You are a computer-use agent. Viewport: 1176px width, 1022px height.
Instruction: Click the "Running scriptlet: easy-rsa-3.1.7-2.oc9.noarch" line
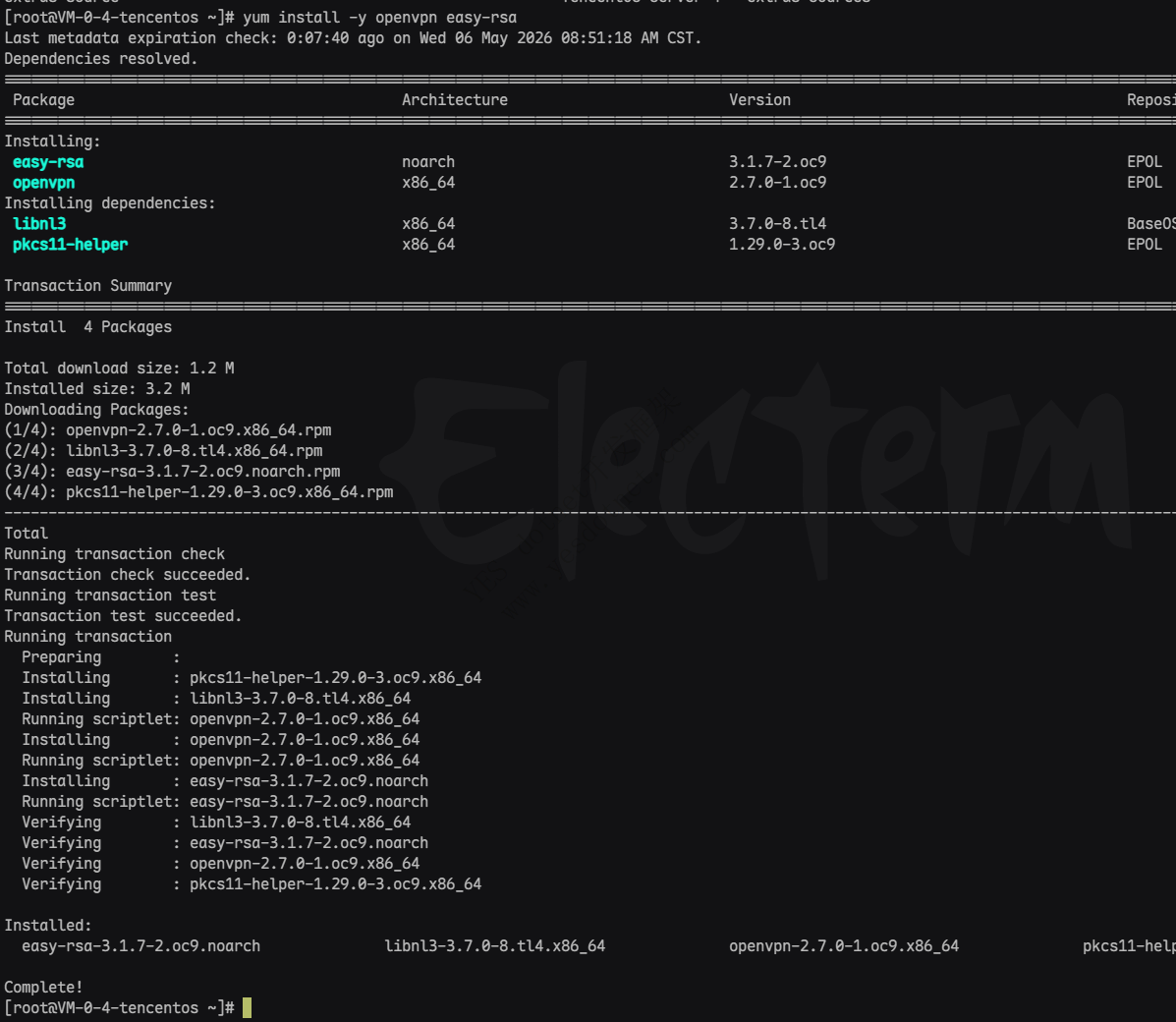(225, 802)
